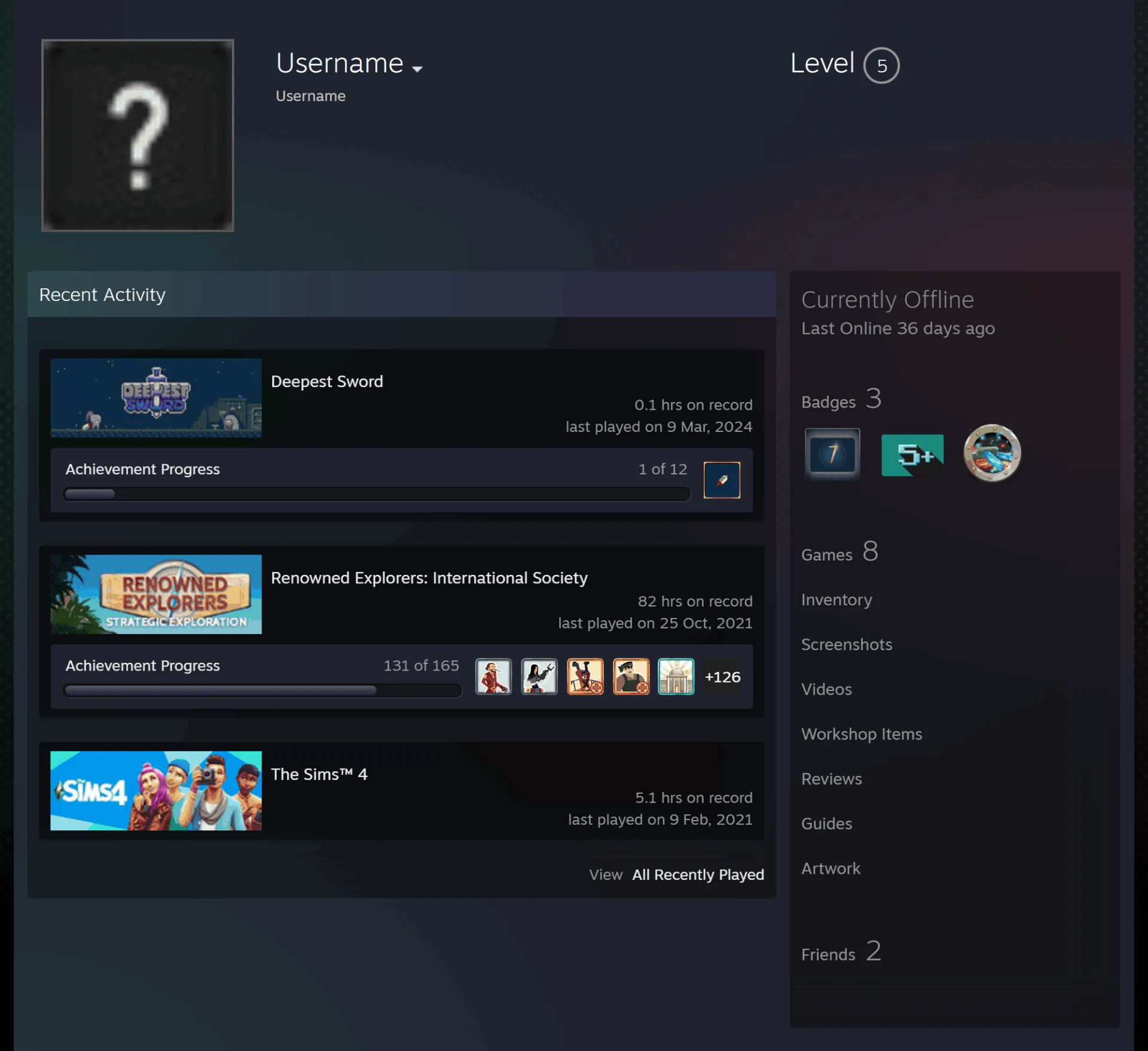Click the Last Online 36 days ago text
This screenshot has width=1148, height=1051.
click(x=898, y=328)
